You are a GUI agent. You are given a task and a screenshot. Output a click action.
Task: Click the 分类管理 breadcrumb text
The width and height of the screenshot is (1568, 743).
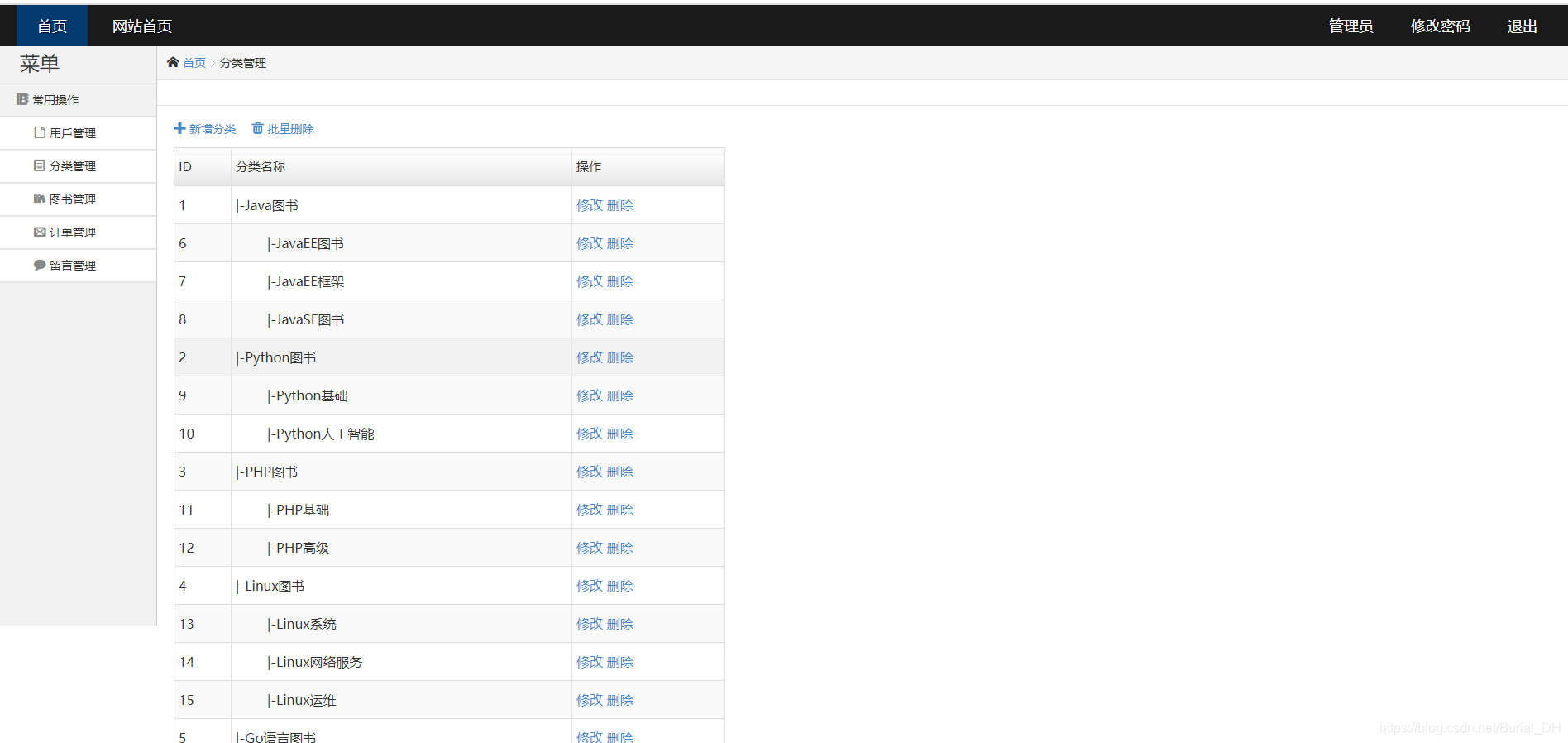pos(243,63)
